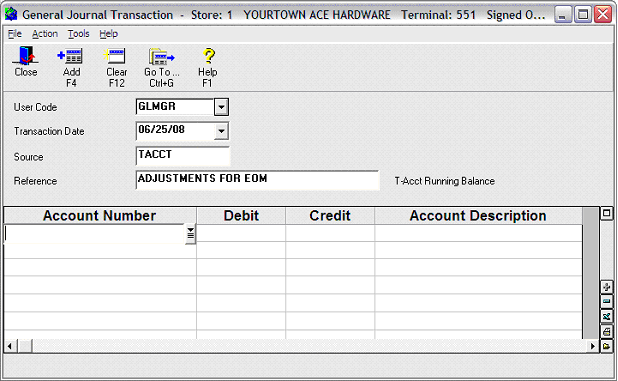
Task: Click the Close toolbar icon
Action: coord(26,61)
